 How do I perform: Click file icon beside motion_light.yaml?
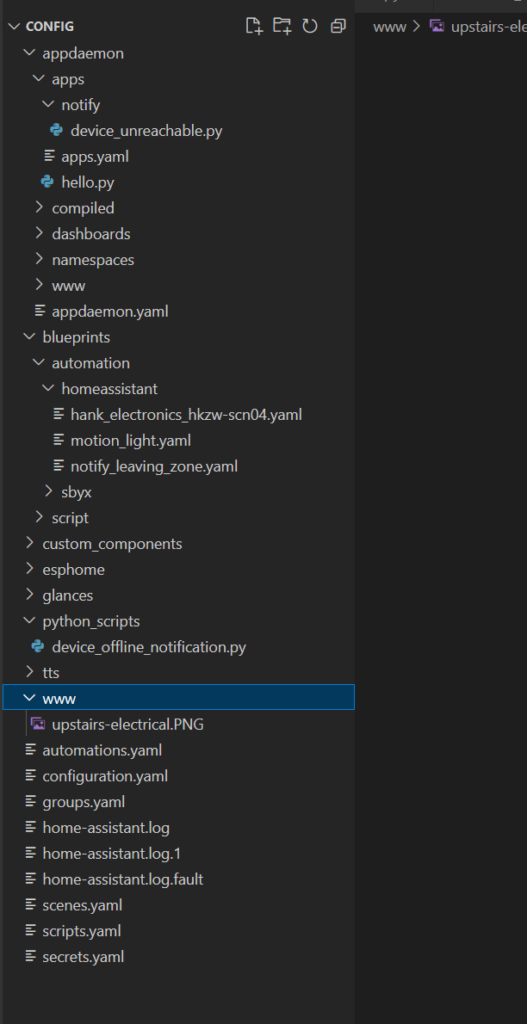tap(59, 441)
